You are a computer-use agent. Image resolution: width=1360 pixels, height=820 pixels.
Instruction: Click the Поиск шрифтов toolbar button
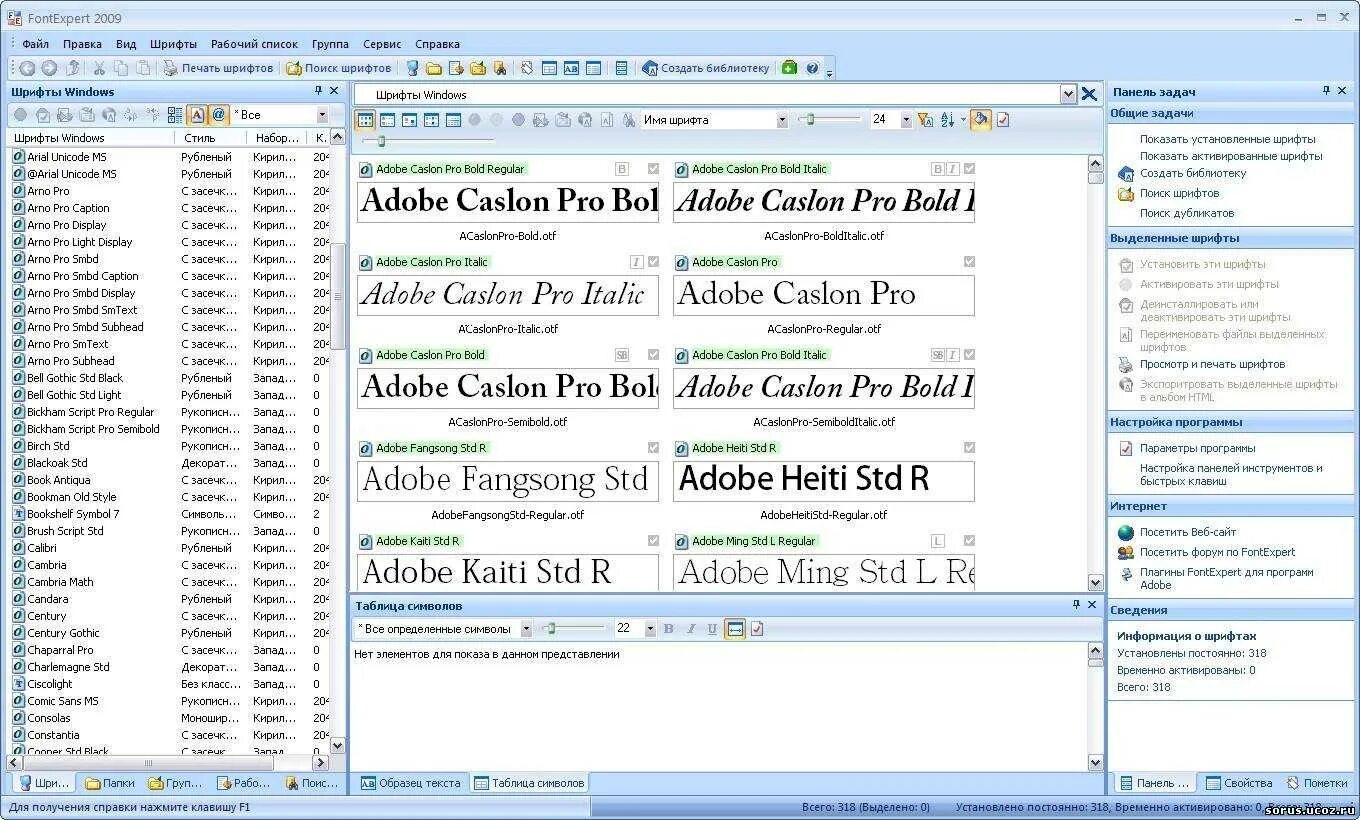(339, 68)
